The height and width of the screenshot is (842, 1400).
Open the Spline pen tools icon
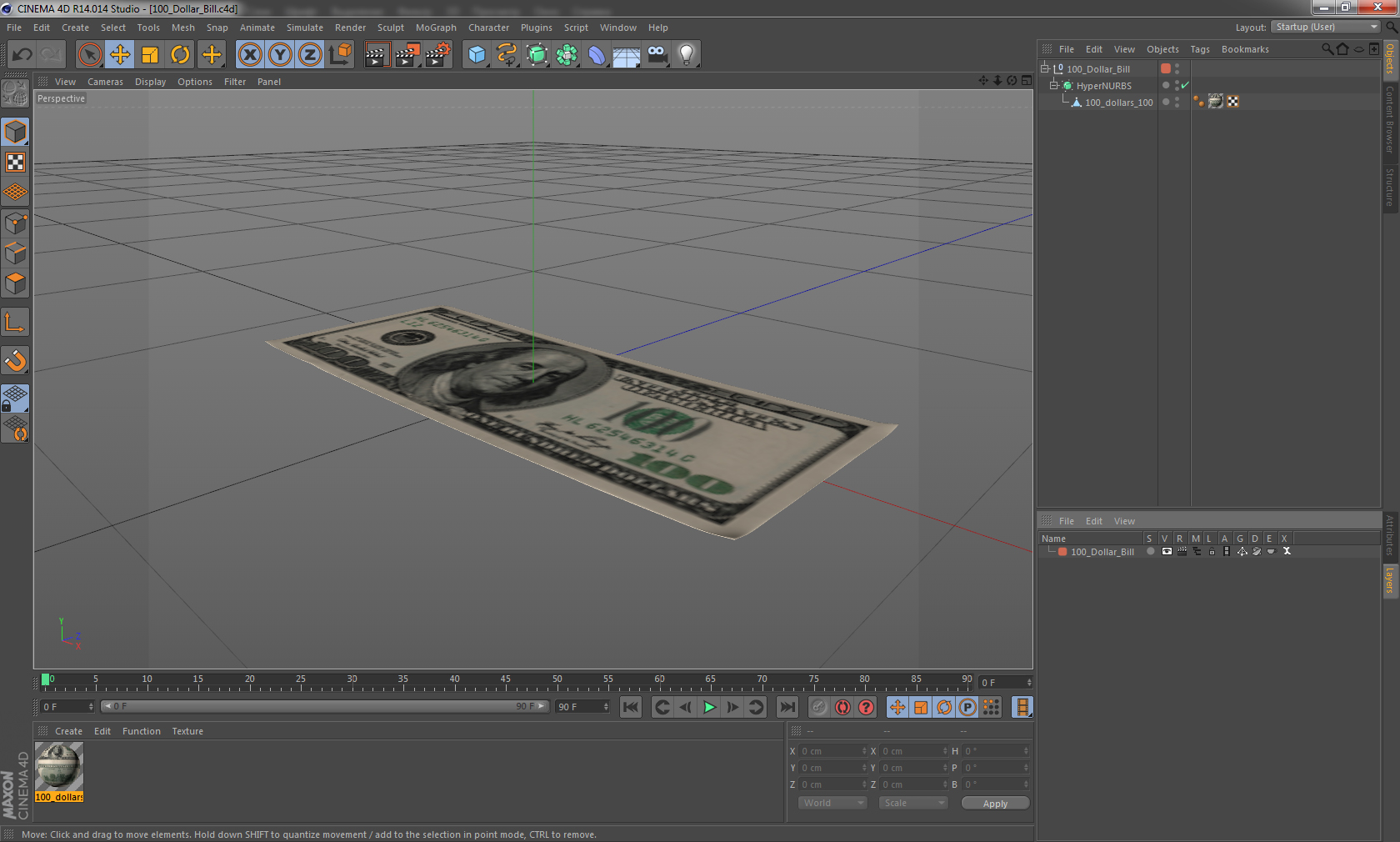(507, 55)
